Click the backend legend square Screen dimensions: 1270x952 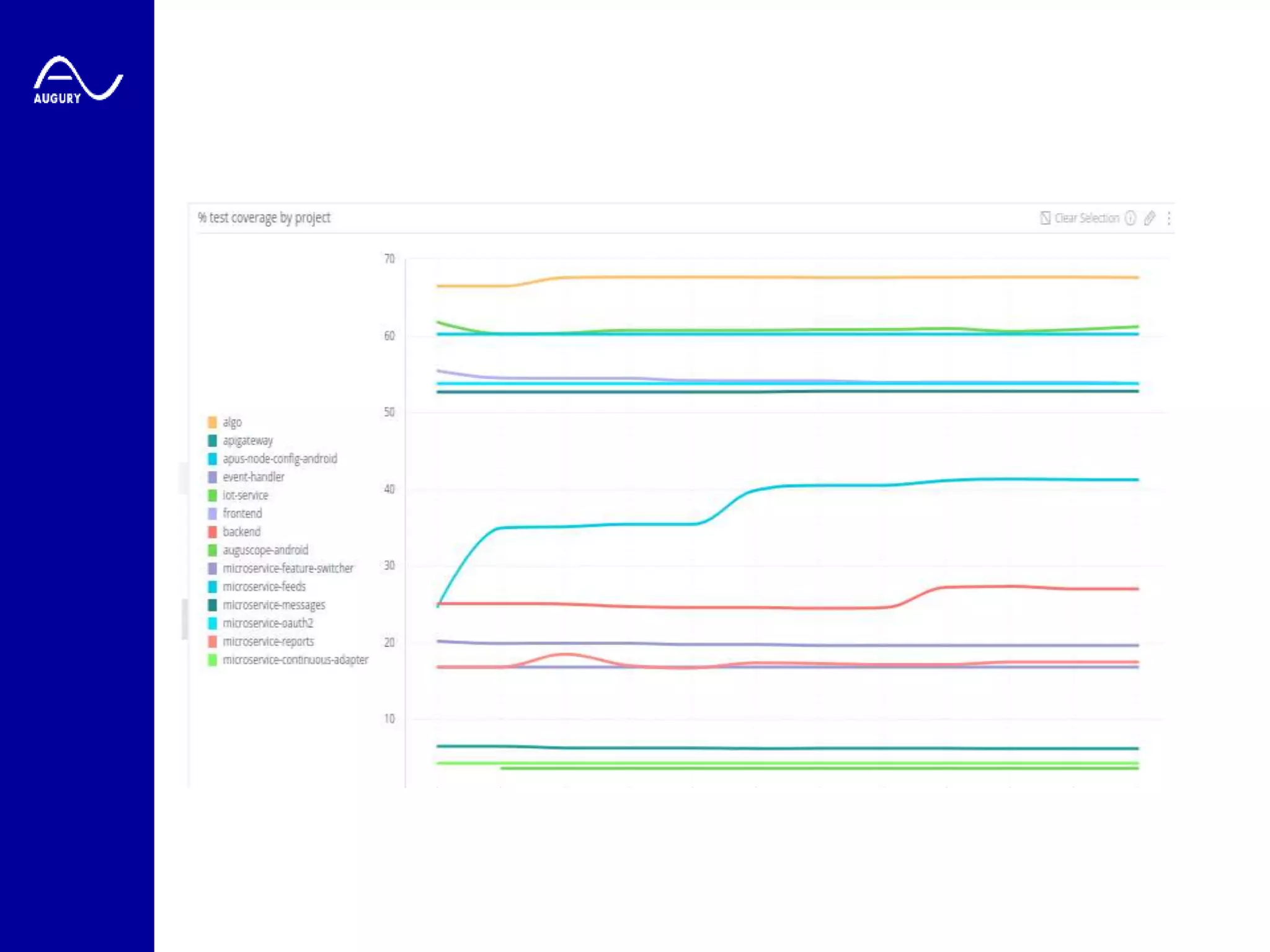coord(212,532)
